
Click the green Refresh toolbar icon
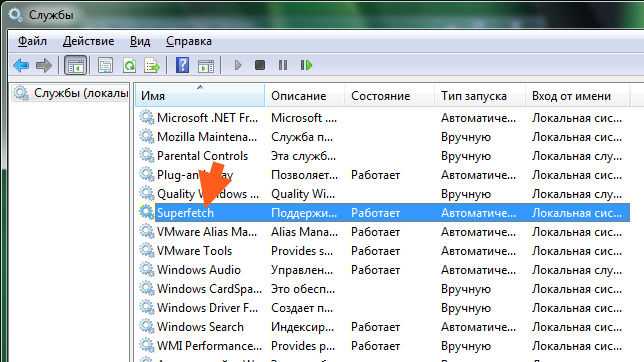tap(129, 65)
